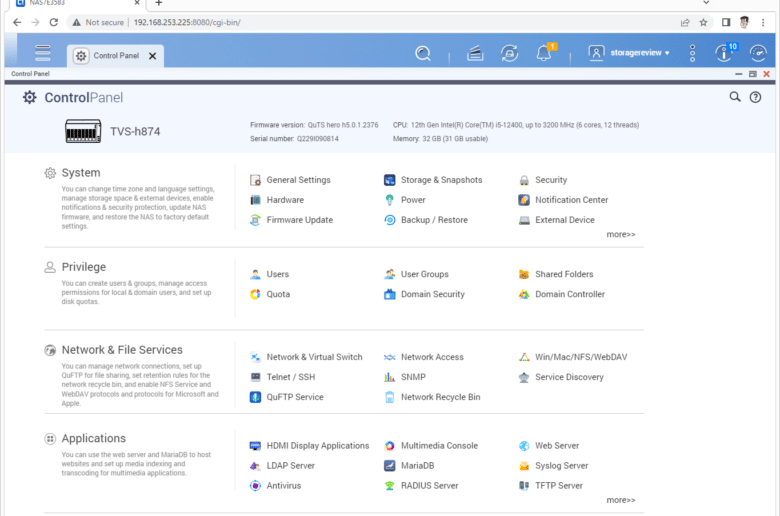This screenshot has height=516, width=780.
Task: Click the search magnifier in the top bar
Action: tap(423, 53)
